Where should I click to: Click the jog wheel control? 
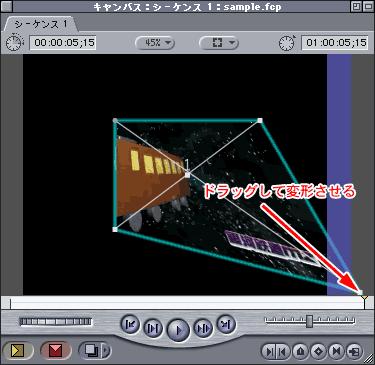point(56,322)
